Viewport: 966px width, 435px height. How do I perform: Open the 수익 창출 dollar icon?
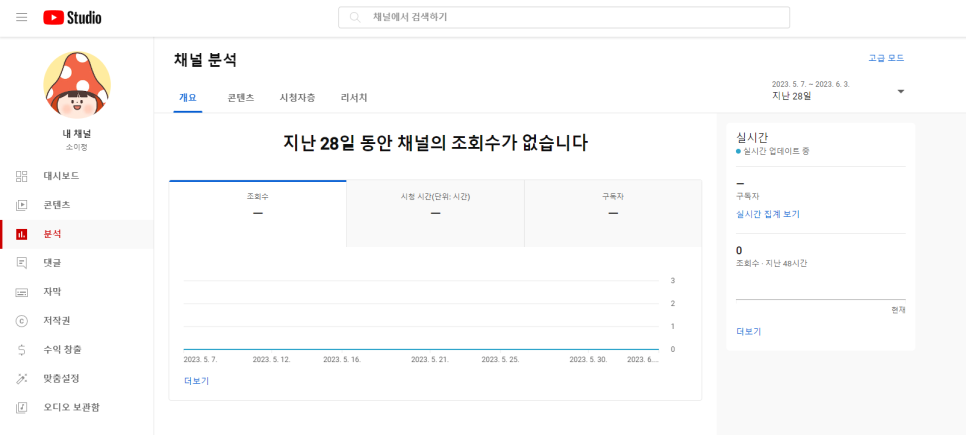[x=21, y=350]
